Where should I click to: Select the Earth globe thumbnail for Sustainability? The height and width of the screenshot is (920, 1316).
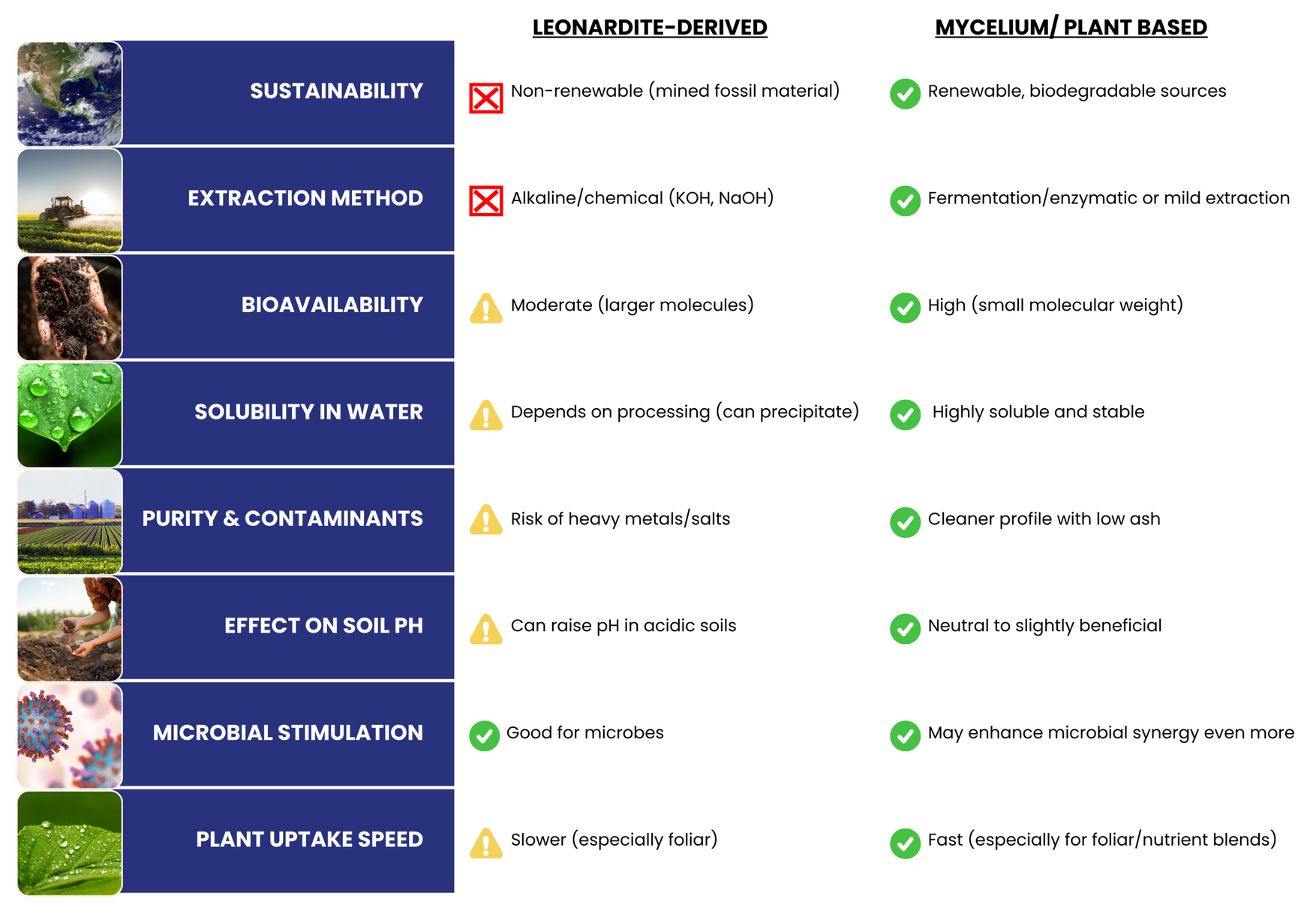(70, 94)
